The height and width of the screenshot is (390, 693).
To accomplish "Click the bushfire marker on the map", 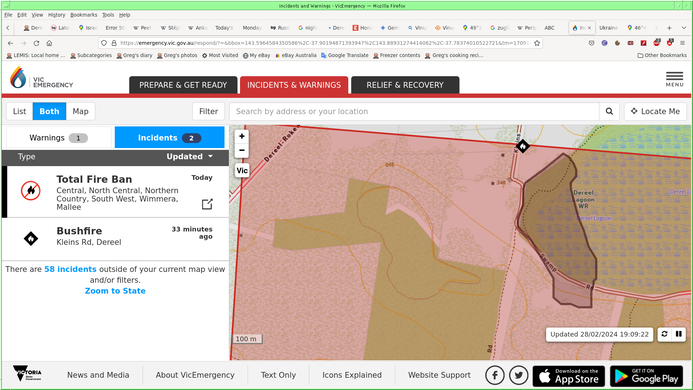I will coord(523,146).
